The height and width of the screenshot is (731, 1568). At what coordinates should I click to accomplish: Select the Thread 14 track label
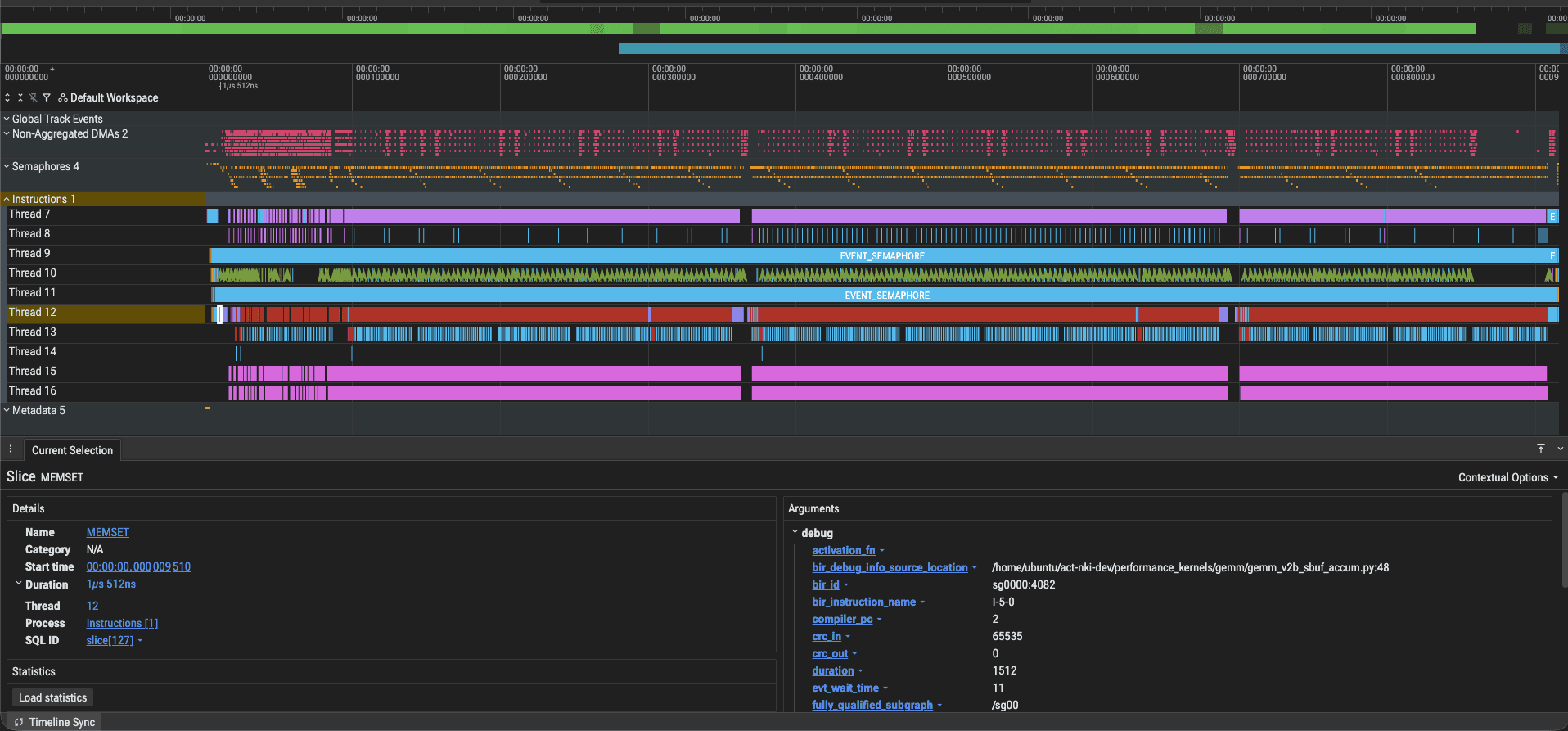tap(33, 351)
